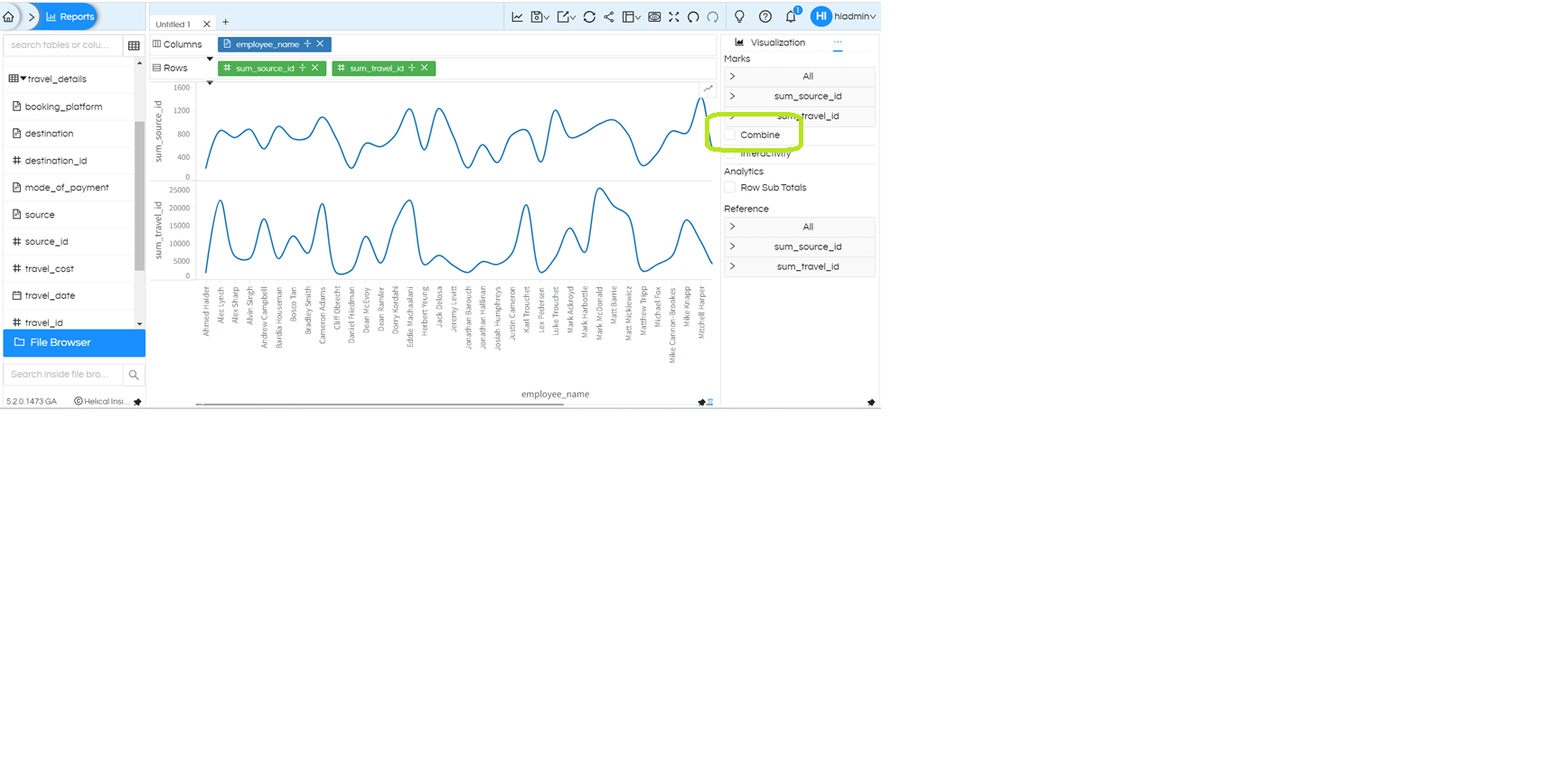Expand All under Reference

(733, 227)
